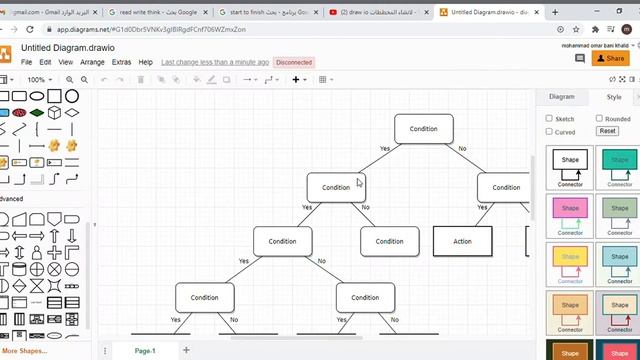Click the line color pencil icon
This screenshot has width=640, height=360.
pyautogui.click(x=211, y=80)
